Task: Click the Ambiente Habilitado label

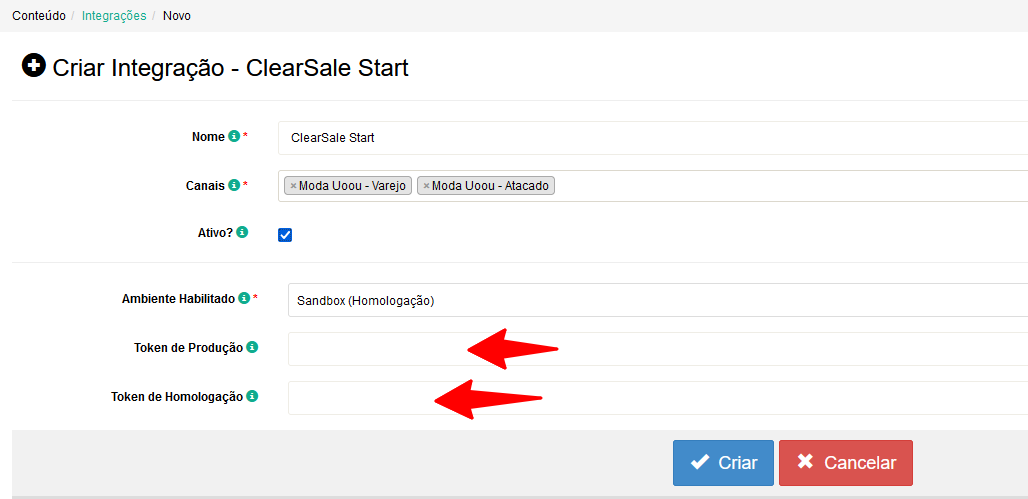Action: tap(178, 299)
